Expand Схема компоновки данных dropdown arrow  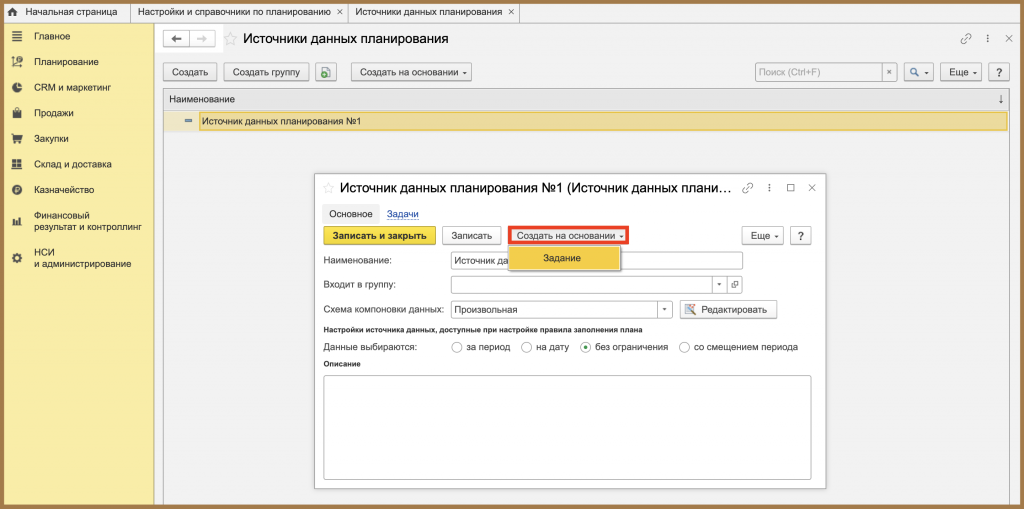[x=665, y=310]
